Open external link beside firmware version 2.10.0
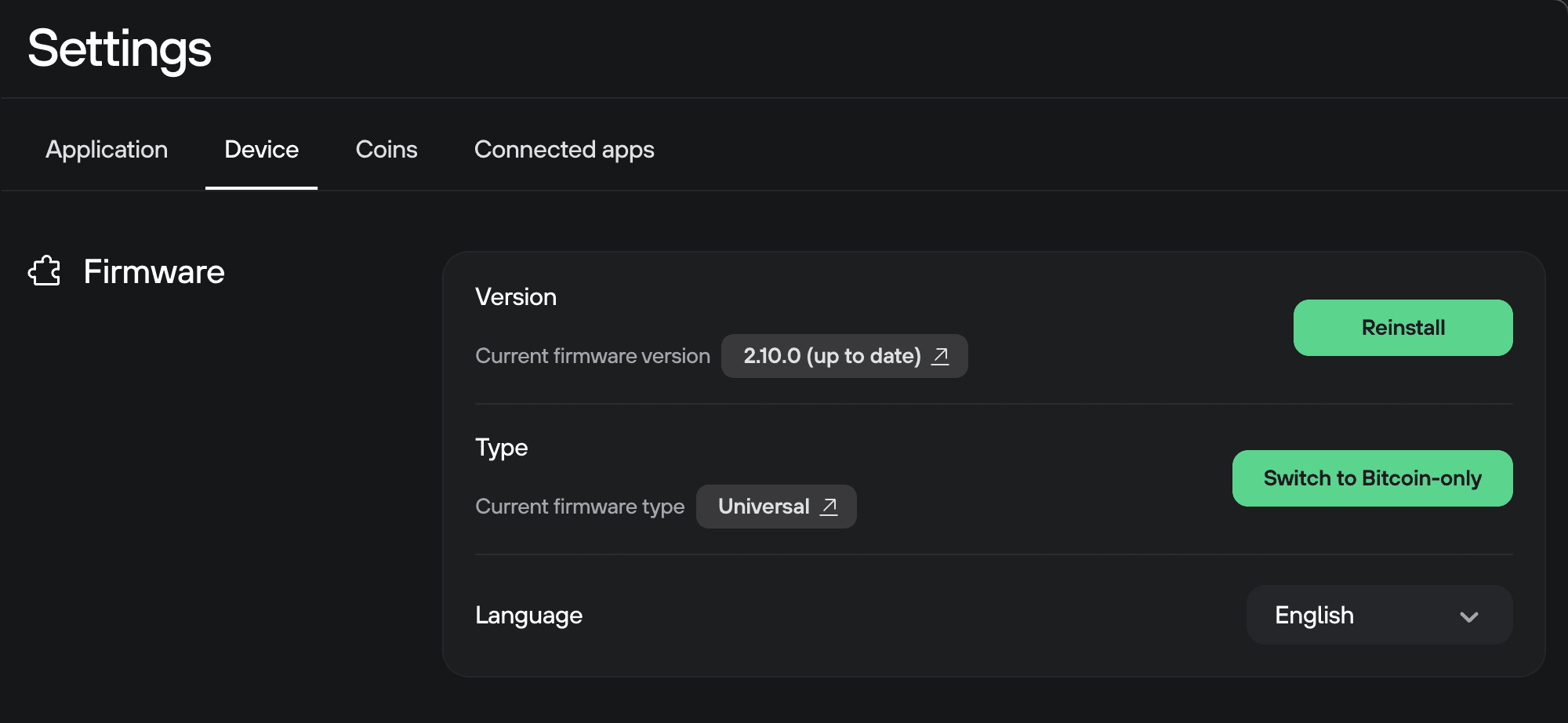The height and width of the screenshot is (723, 1568). [942, 355]
